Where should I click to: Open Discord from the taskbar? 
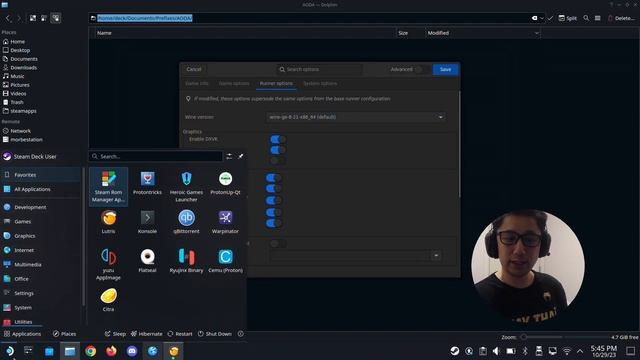[x=132, y=351]
